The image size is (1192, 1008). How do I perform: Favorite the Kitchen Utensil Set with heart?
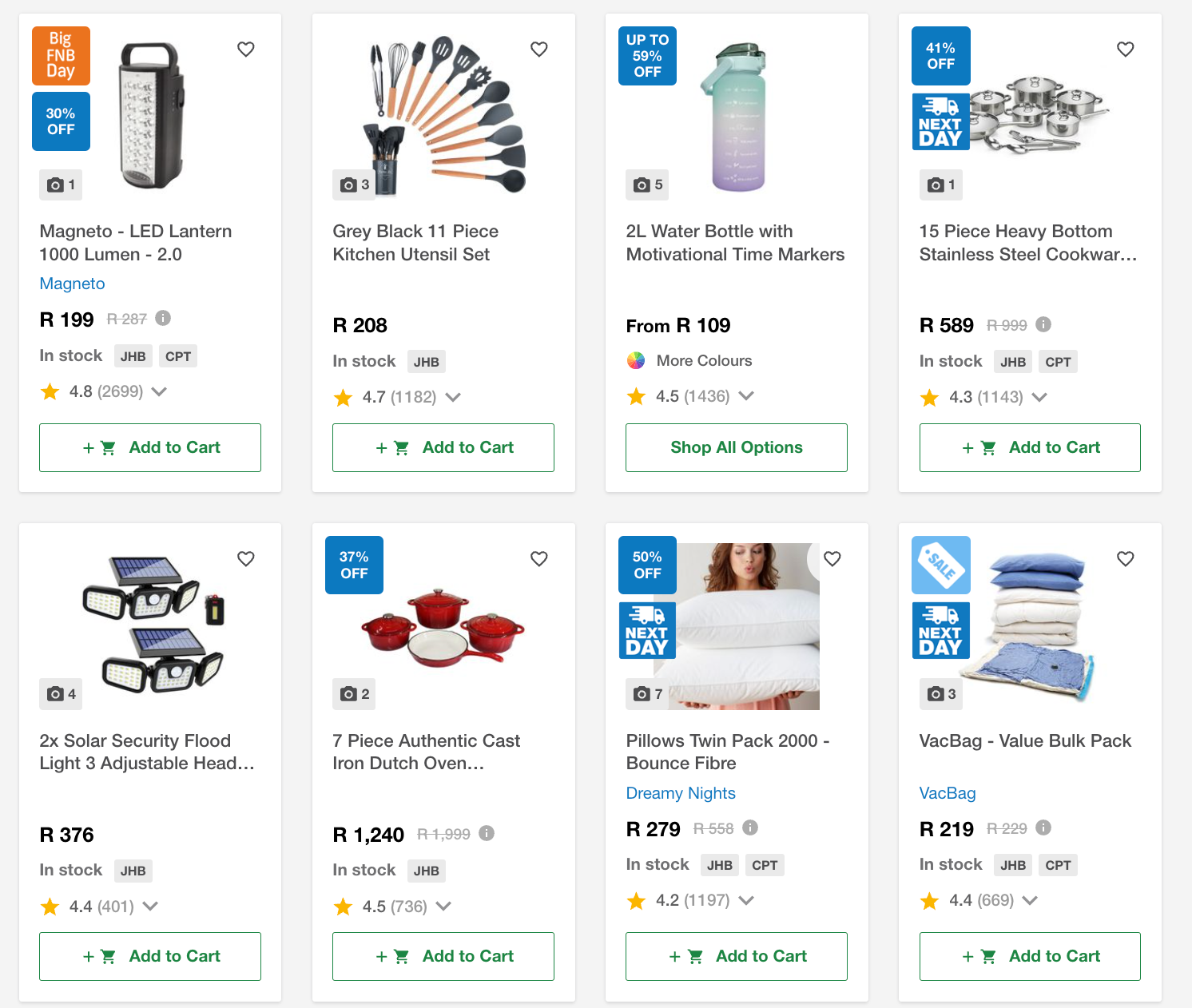pyautogui.click(x=539, y=50)
